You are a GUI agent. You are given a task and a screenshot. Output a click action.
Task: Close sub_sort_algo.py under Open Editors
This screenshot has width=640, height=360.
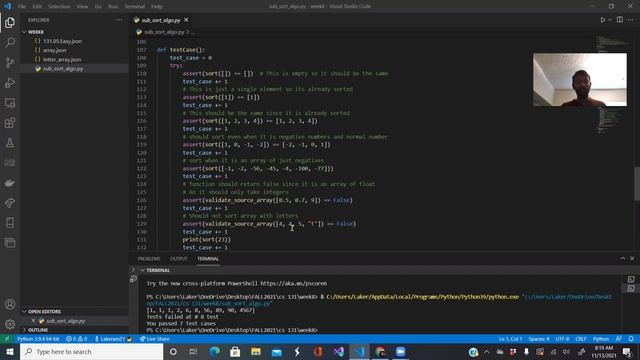tap(33, 321)
